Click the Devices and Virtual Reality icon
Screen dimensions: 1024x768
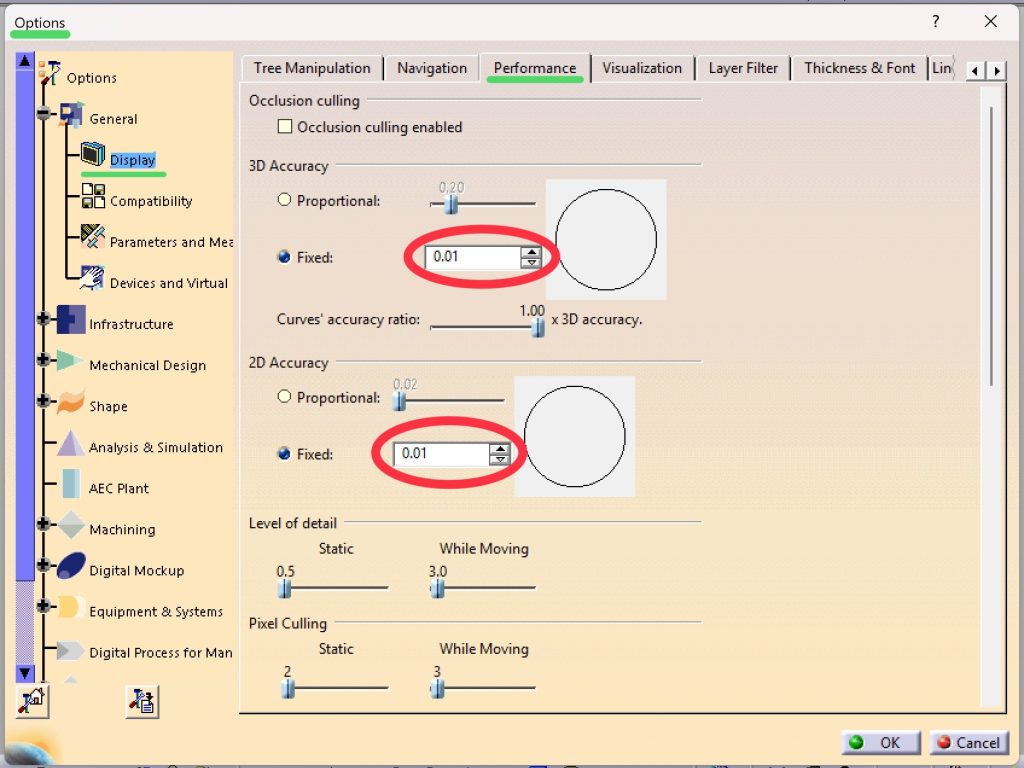(93, 278)
